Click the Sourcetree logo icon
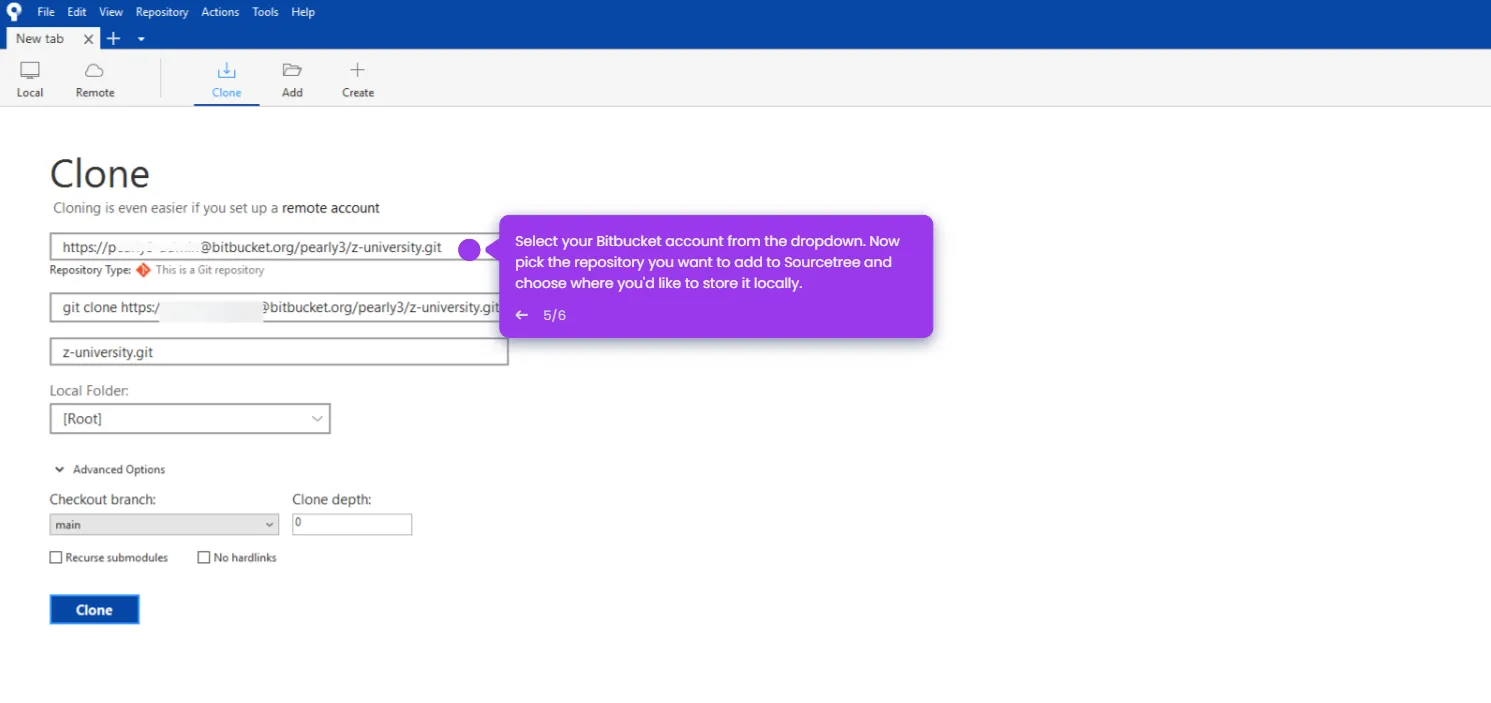 (x=13, y=12)
